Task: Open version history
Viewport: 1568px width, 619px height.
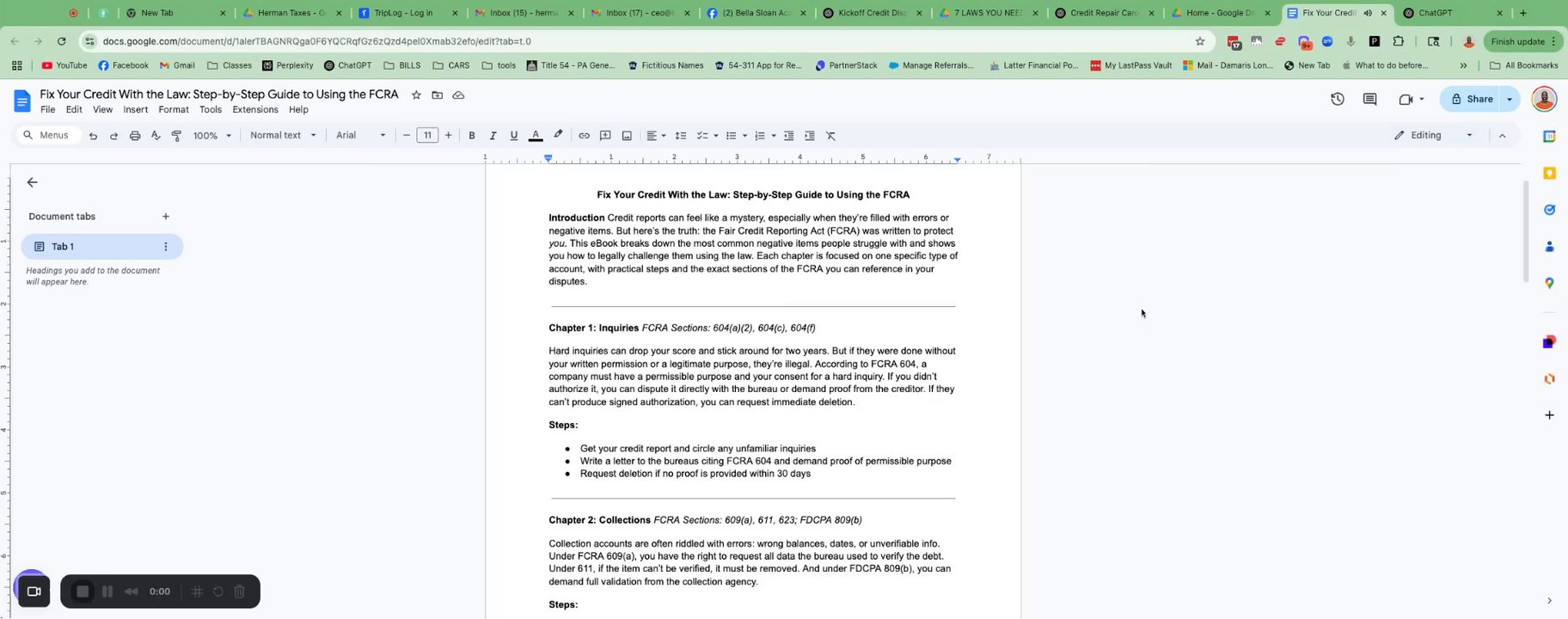Action: (1338, 99)
